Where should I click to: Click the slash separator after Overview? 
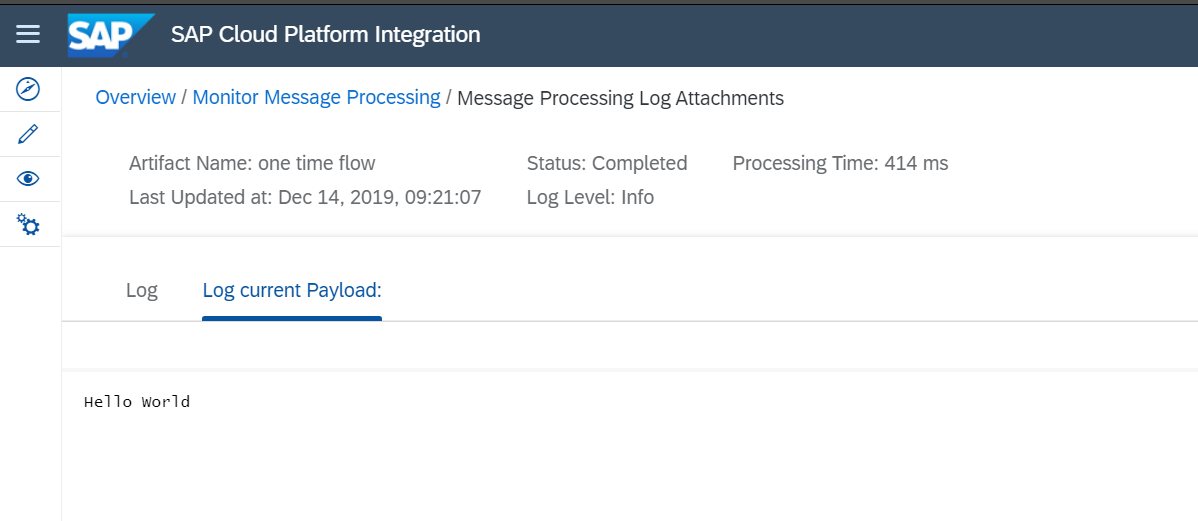tap(184, 98)
